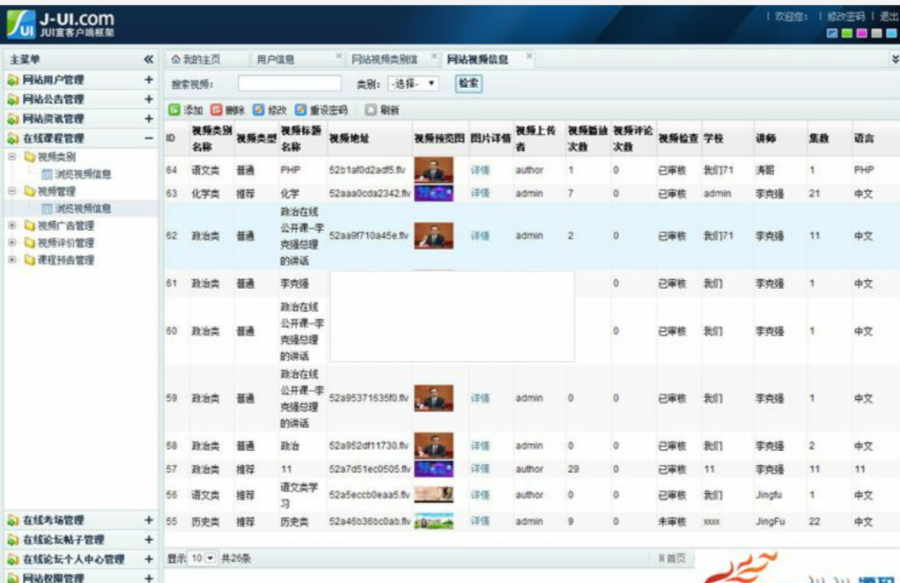Open the tab overflow arrow at right
Image resolution: width=900 pixels, height=583 pixels.
[895, 59]
